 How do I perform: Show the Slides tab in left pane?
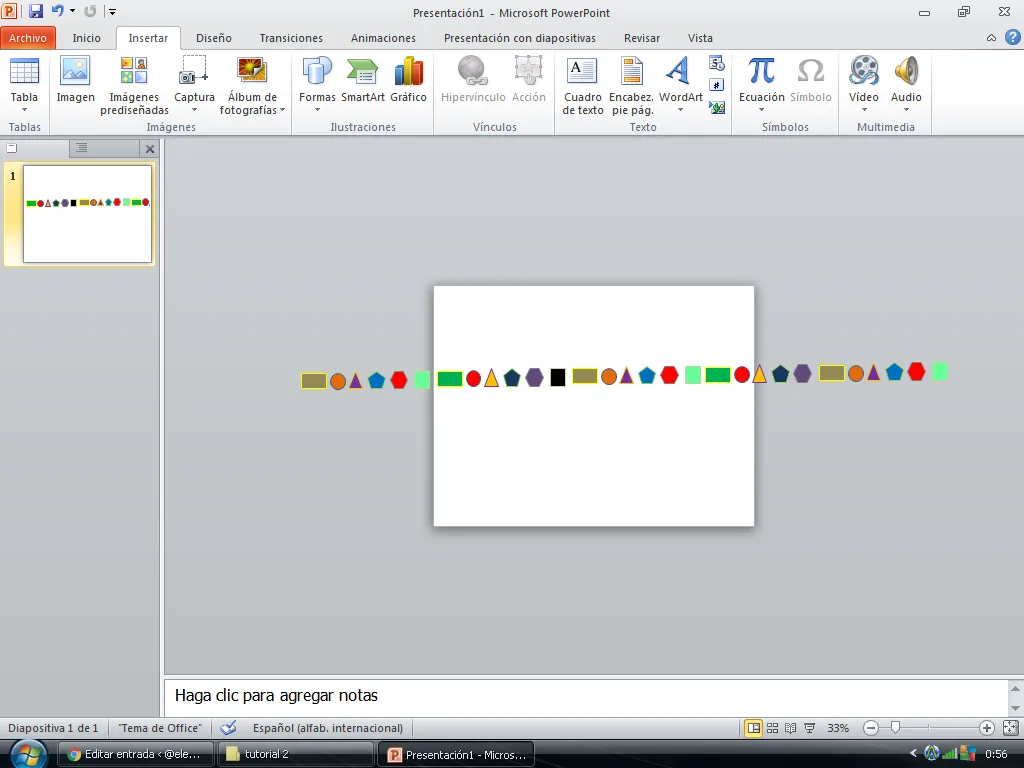(12, 148)
